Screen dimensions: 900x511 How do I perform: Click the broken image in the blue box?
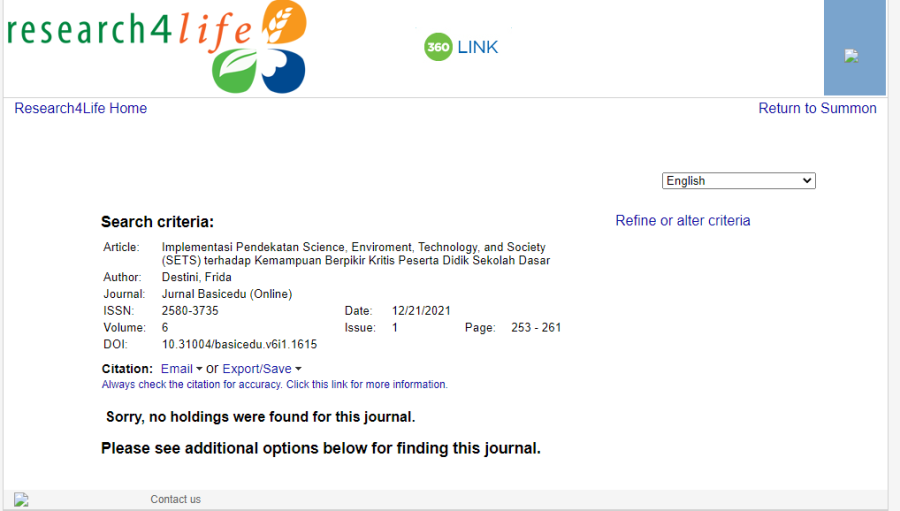pos(852,56)
